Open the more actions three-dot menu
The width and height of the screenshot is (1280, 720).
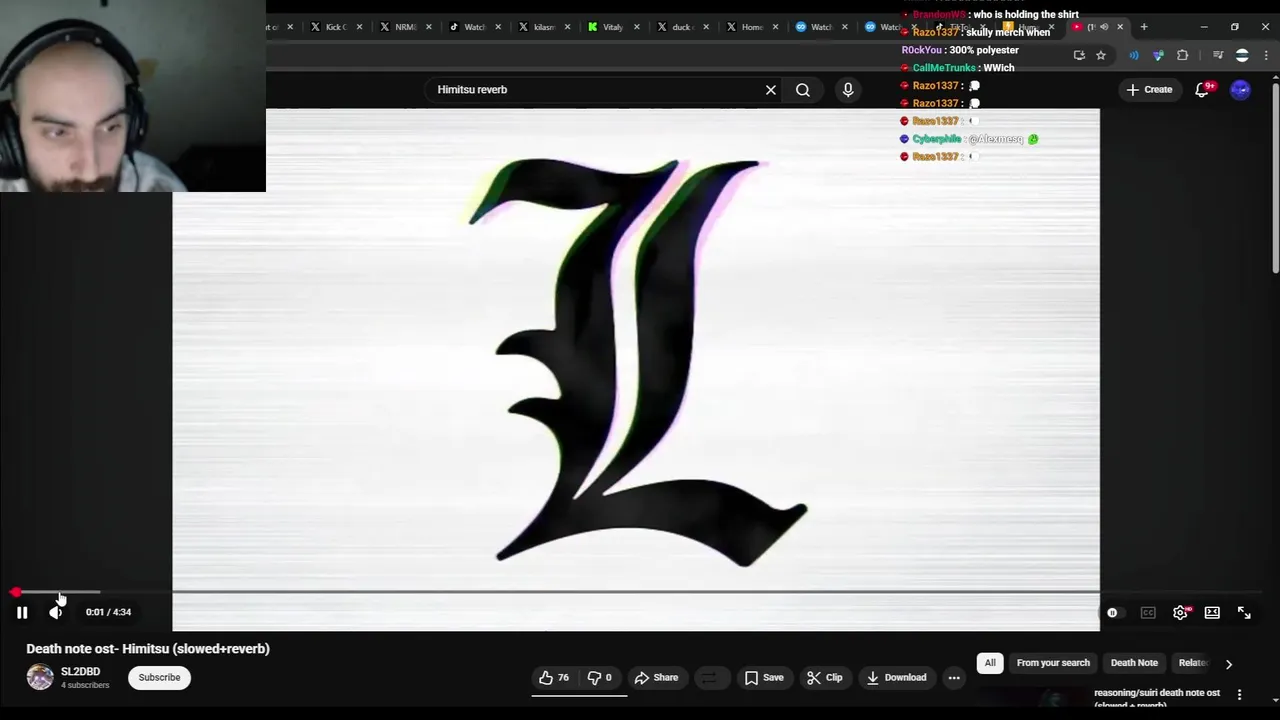[954, 678]
